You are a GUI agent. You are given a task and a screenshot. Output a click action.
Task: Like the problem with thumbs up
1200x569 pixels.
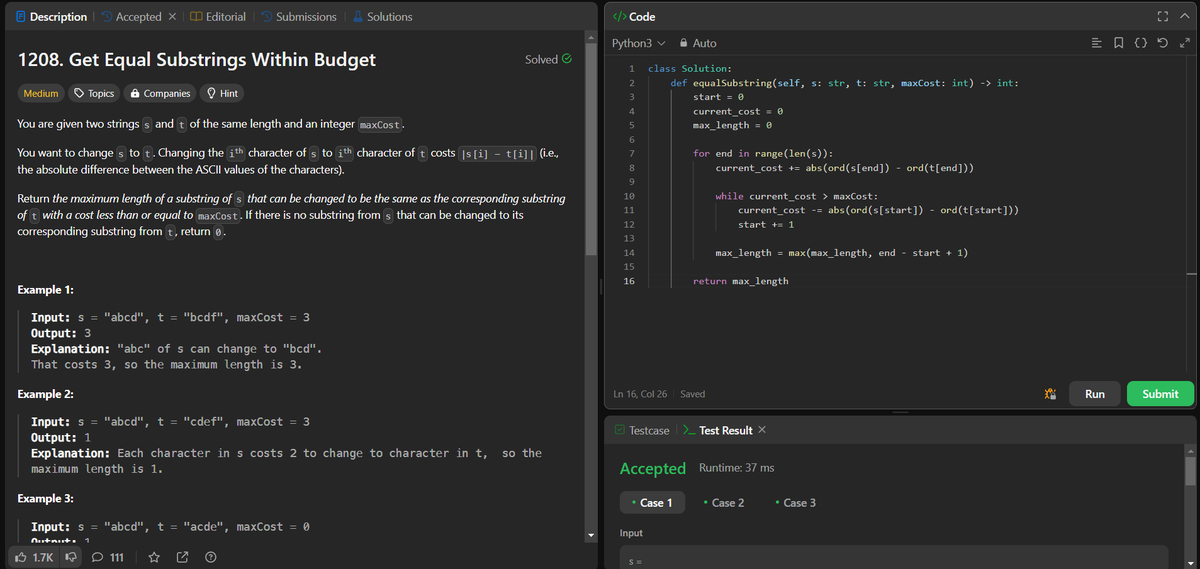pos(33,557)
